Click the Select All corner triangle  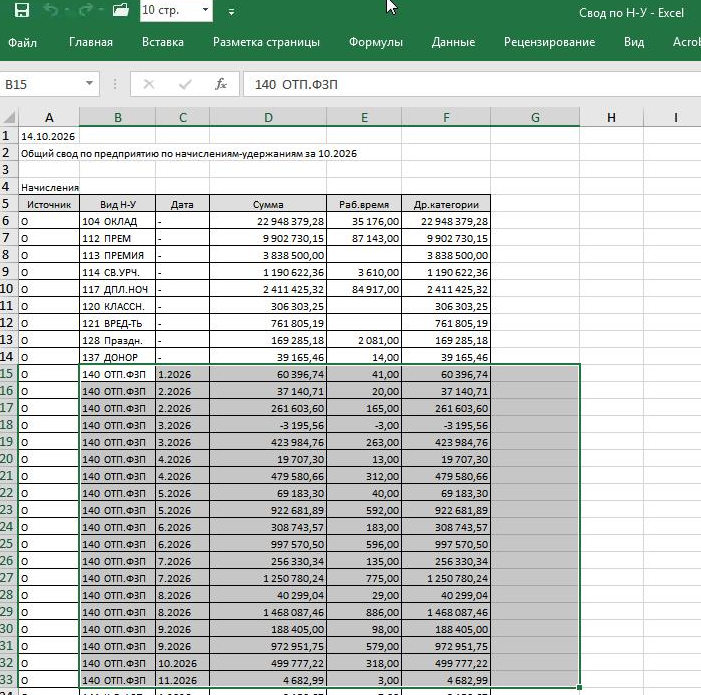tap(9, 117)
